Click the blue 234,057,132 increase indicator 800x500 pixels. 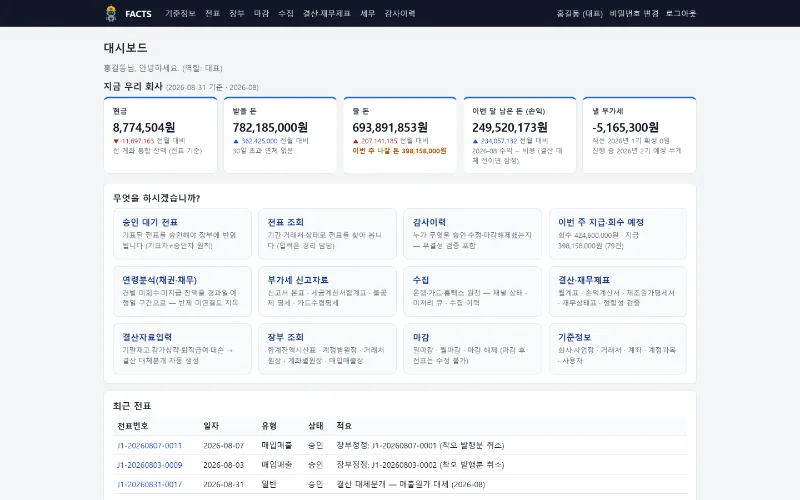[x=495, y=141]
